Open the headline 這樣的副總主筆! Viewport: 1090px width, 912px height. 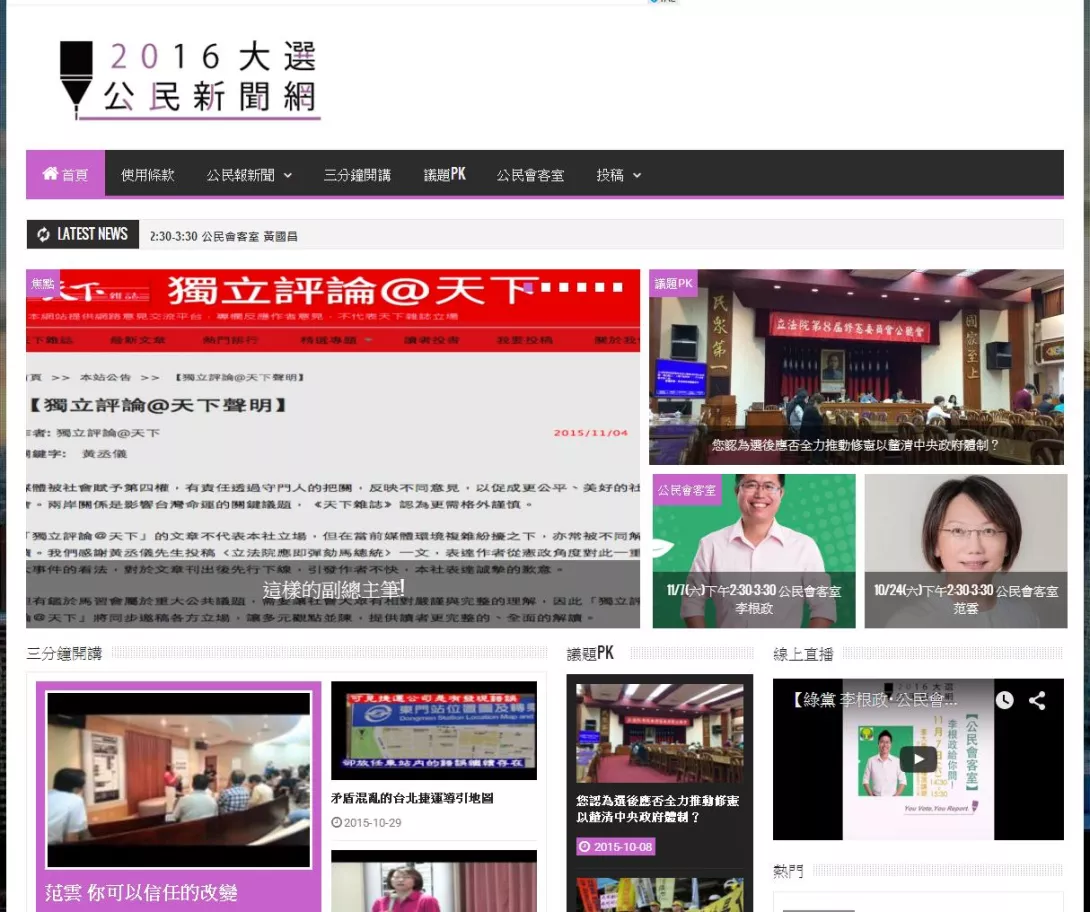click(x=334, y=589)
